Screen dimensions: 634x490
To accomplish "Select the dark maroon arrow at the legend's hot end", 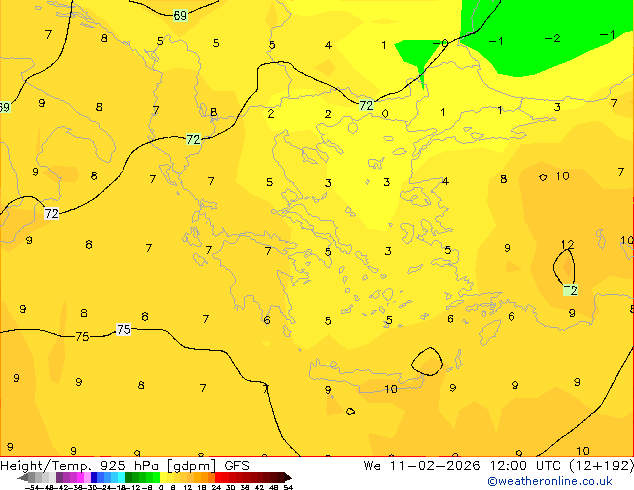I will [288, 477].
